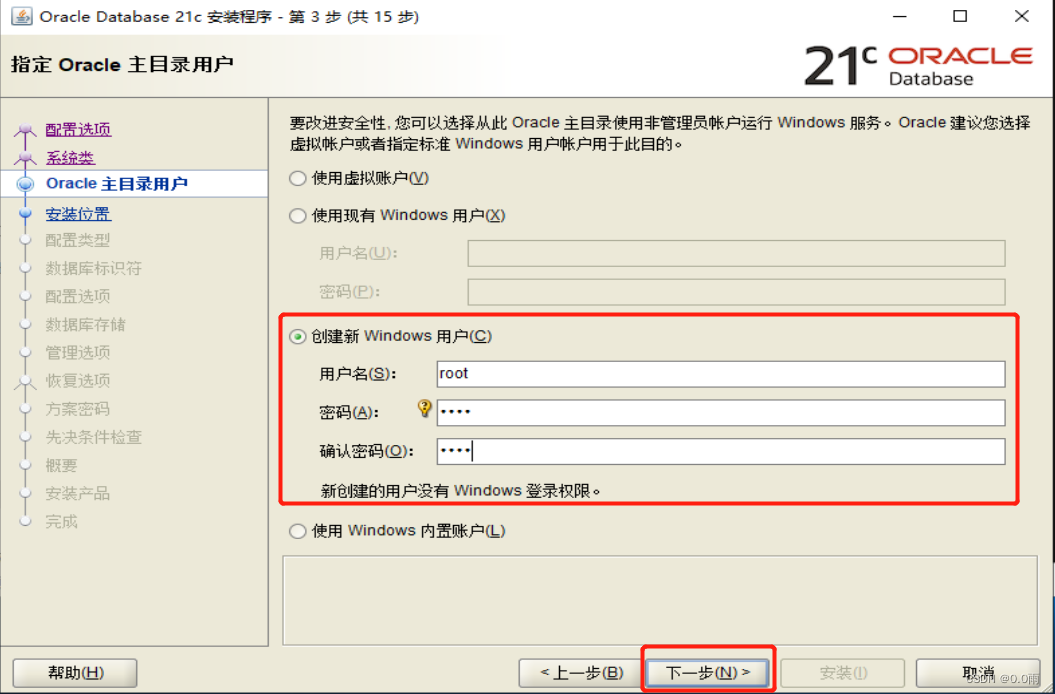This screenshot has width=1055, height=694.
Task: Click the 确认密码(O) field
Action: pyautogui.click(x=721, y=452)
